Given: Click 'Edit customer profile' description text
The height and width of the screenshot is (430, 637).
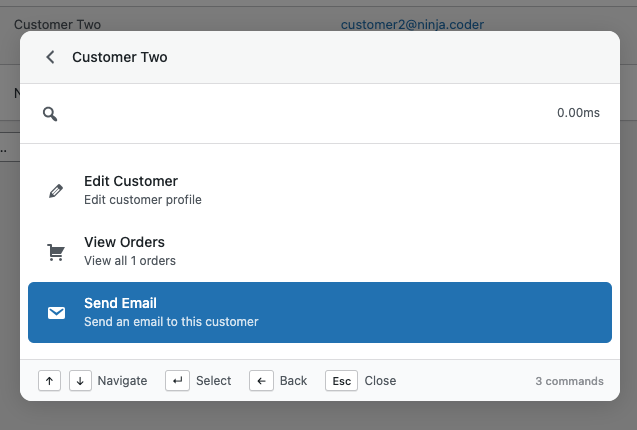Looking at the screenshot, I should (143, 200).
